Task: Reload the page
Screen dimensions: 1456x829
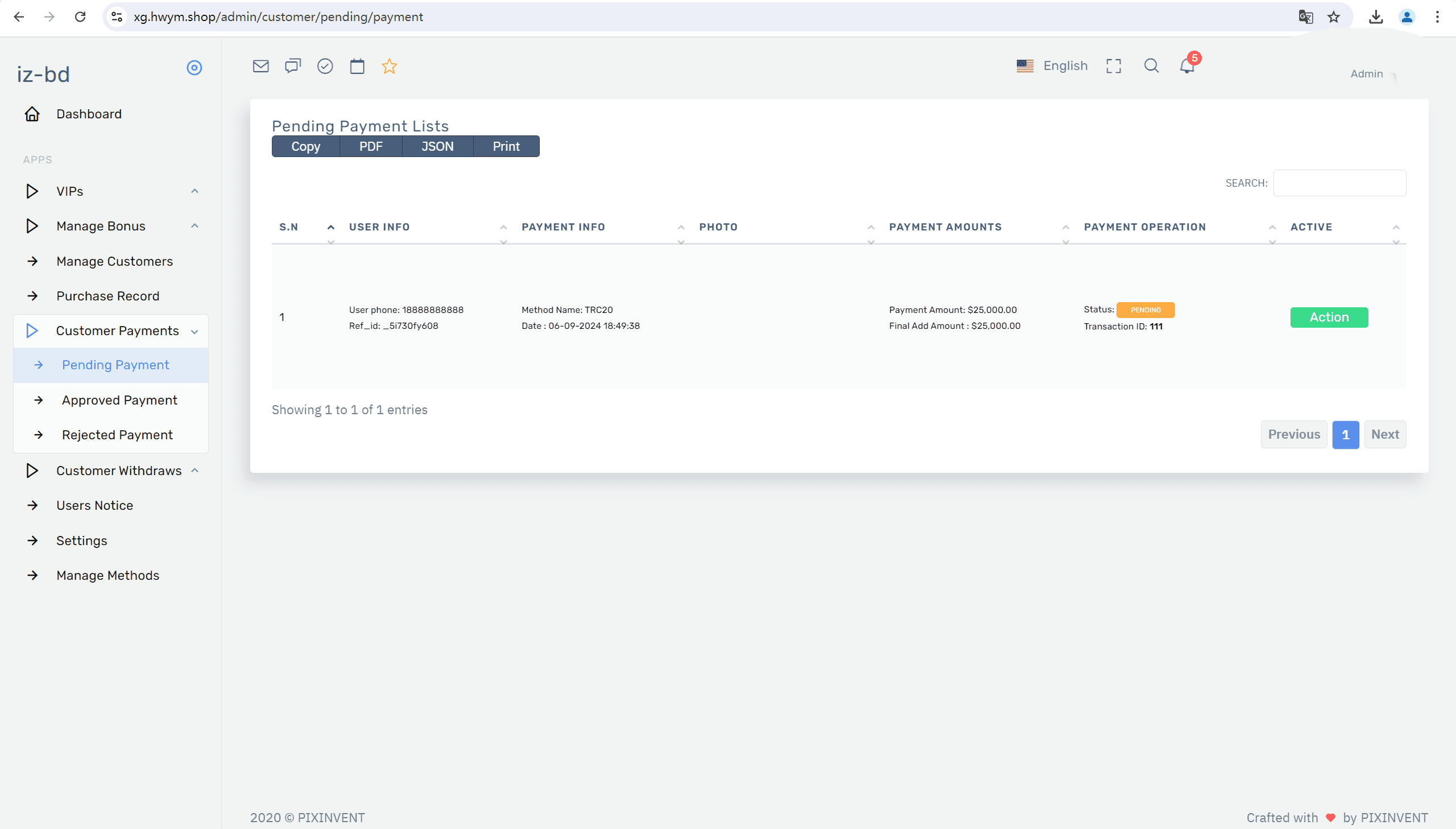Action: [x=80, y=17]
